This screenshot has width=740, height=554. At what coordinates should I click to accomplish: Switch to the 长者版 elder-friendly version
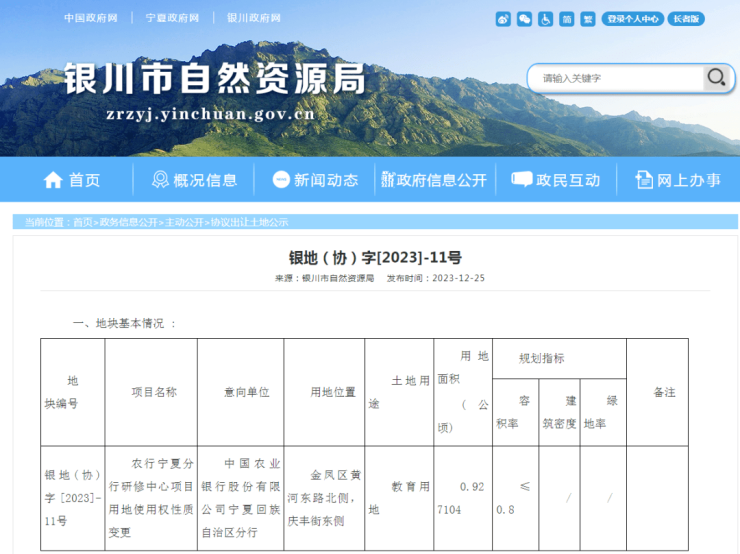coord(686,19)
